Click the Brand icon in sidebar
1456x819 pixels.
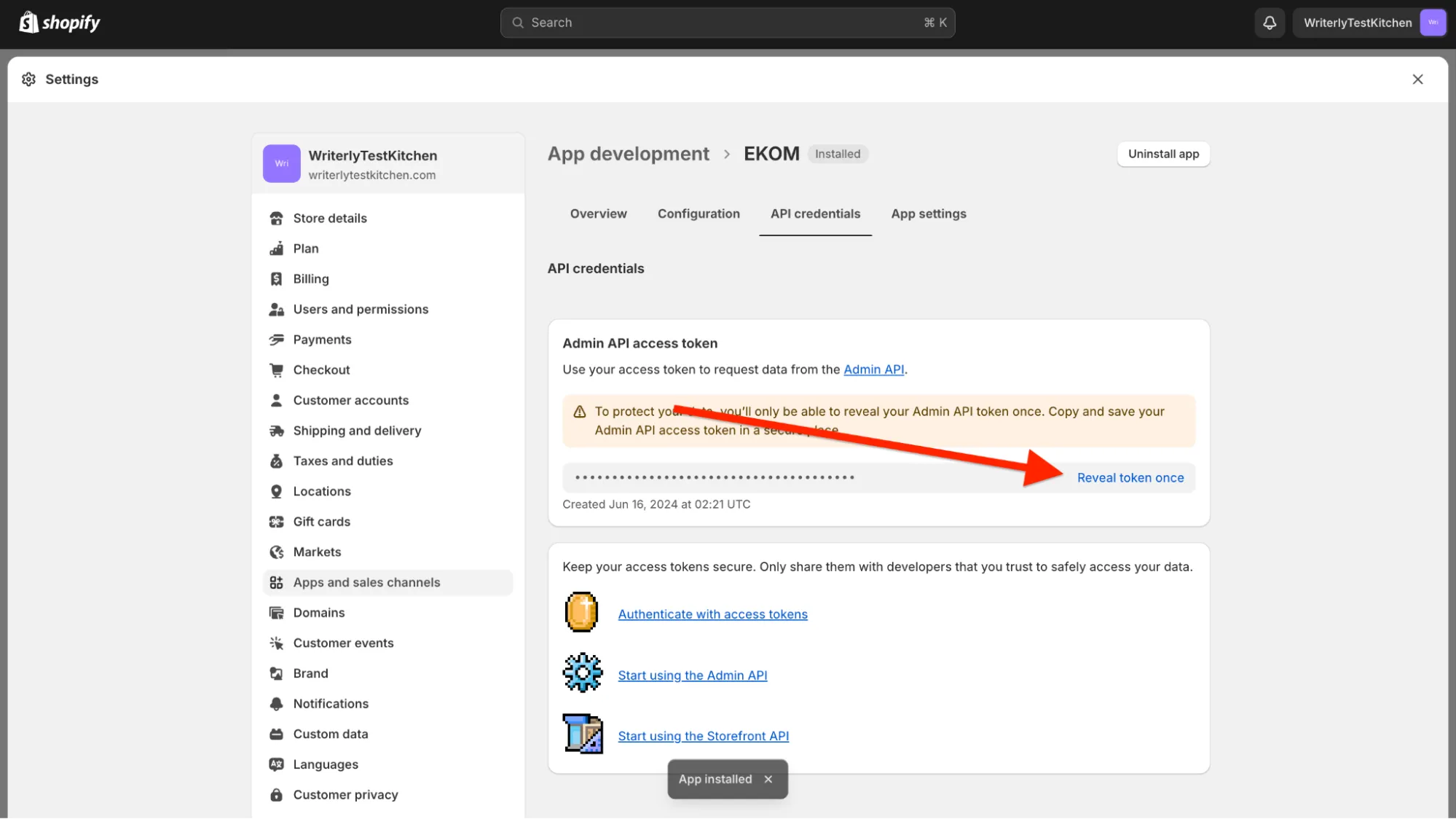pyautogui.click(x=276, y=674)
